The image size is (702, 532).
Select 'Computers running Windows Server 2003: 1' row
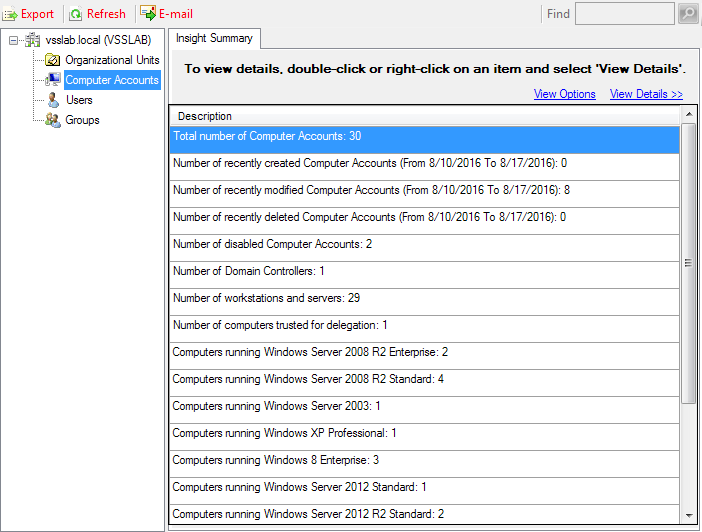[x=424, y=410]
